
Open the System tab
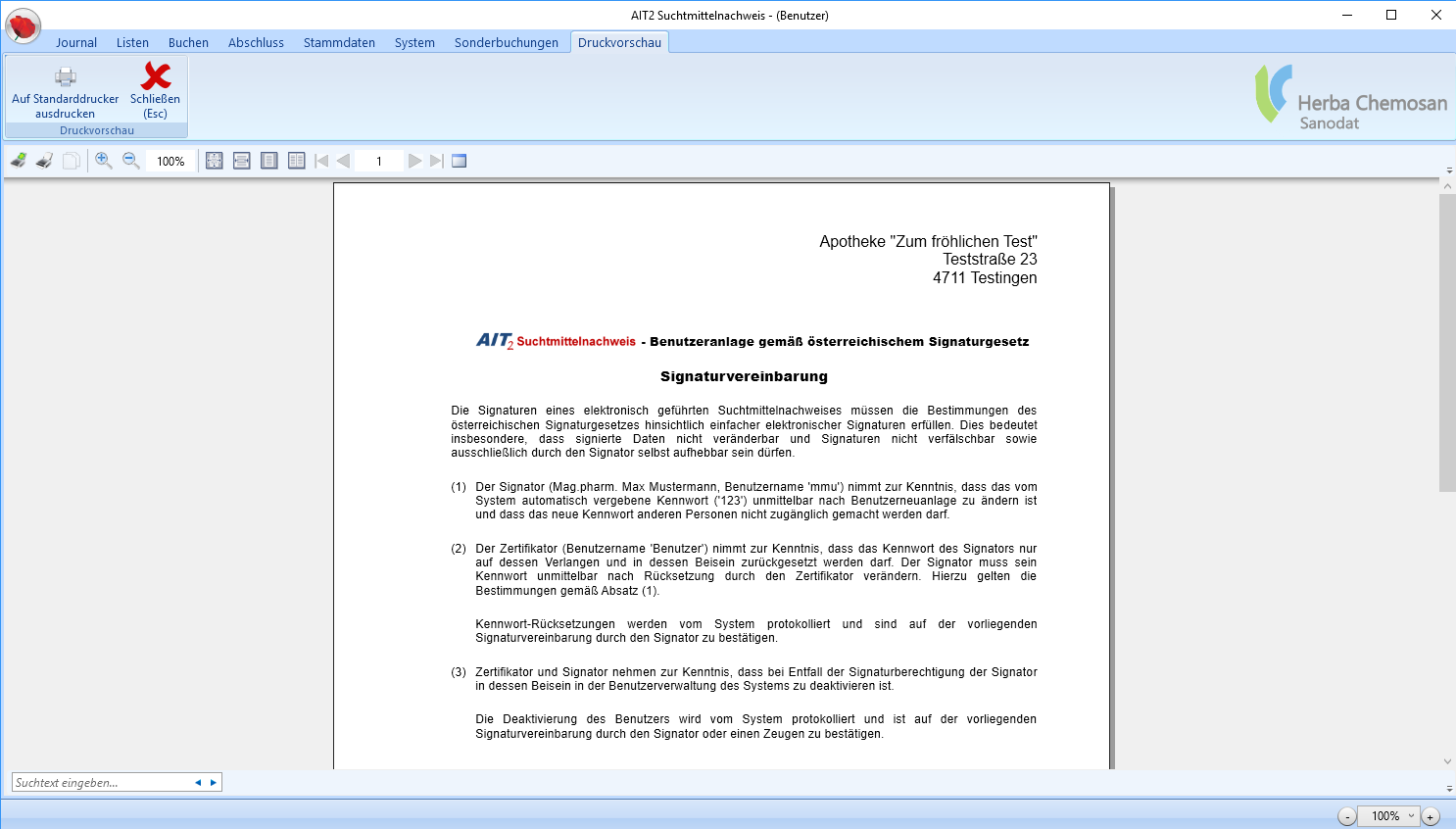point(414,42)
